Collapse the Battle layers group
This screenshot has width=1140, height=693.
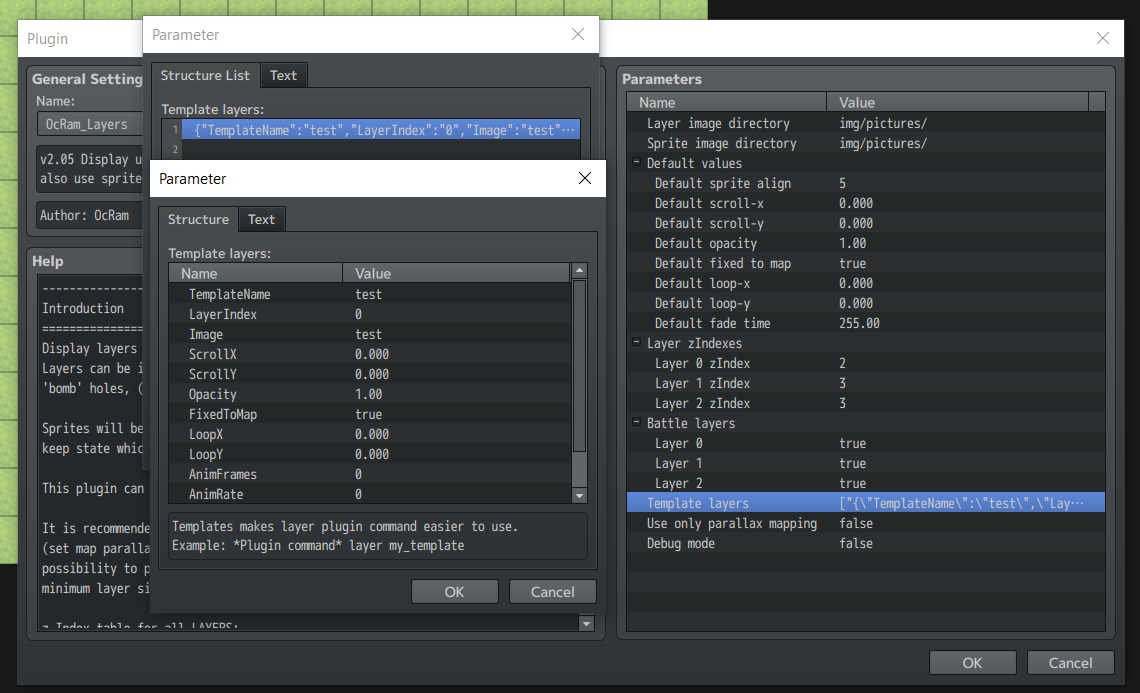pos(636,422)
